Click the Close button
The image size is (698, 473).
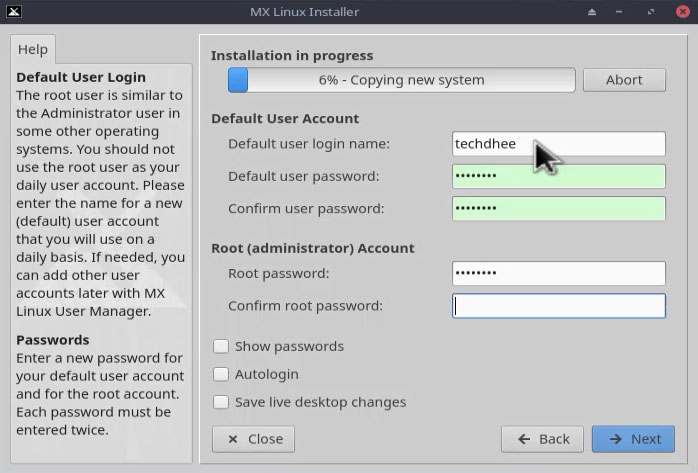[253, 439]
